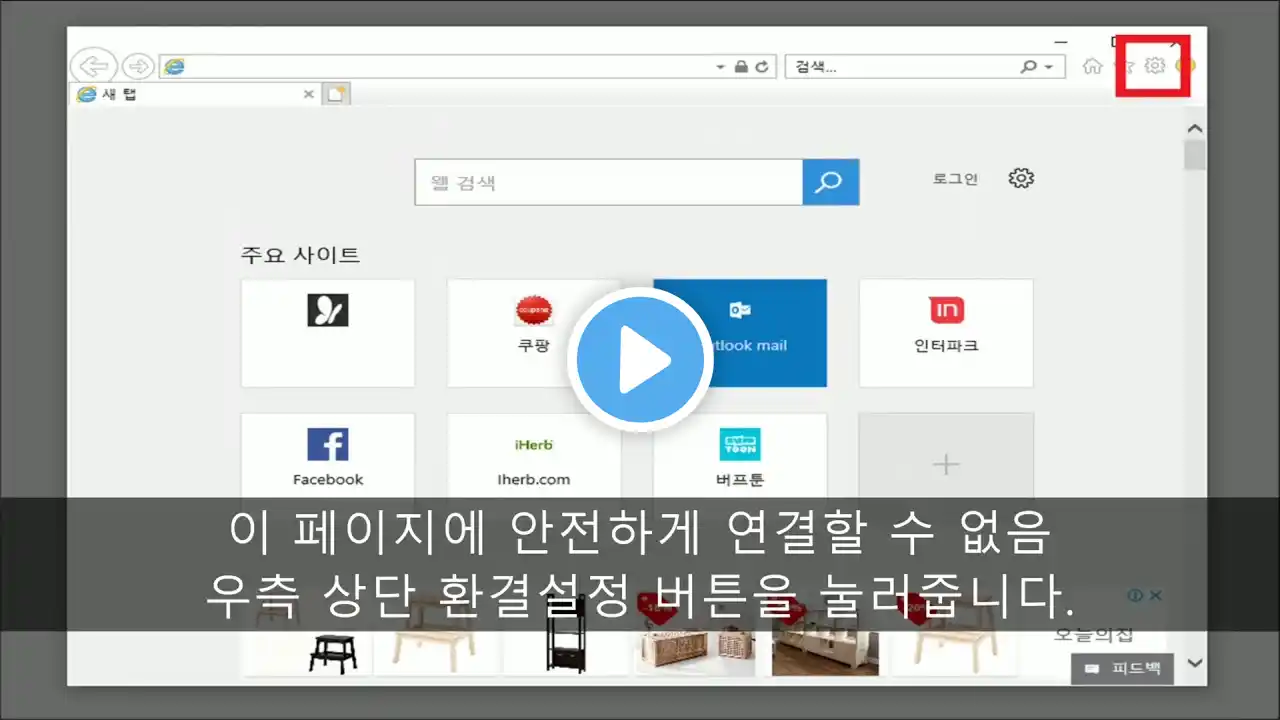The image size is (1280, 720).
Task: Click the lock security icon in address bar
Action: (x=741, y=67)
